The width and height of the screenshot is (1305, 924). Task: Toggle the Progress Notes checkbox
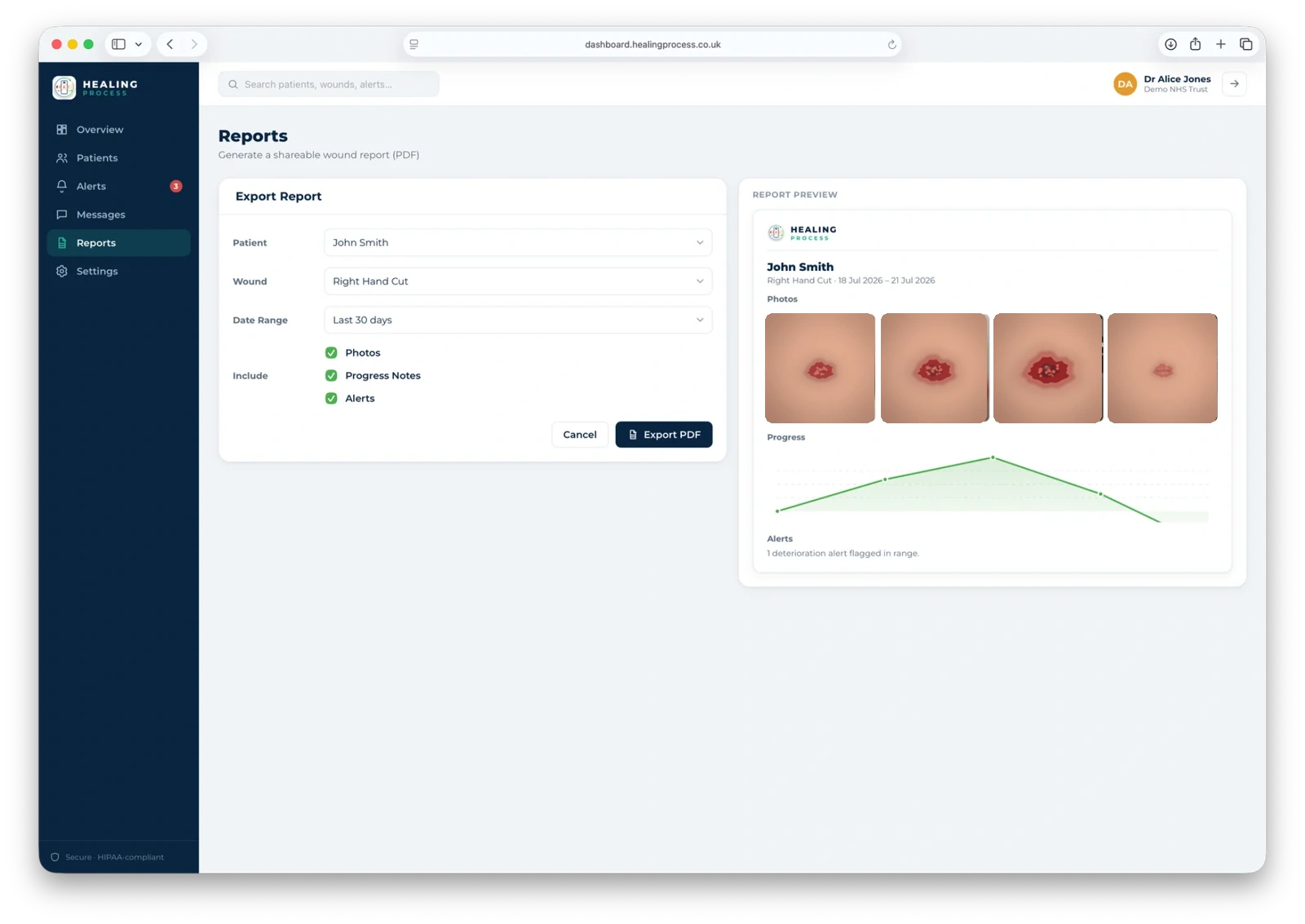[x=331, y=376]
